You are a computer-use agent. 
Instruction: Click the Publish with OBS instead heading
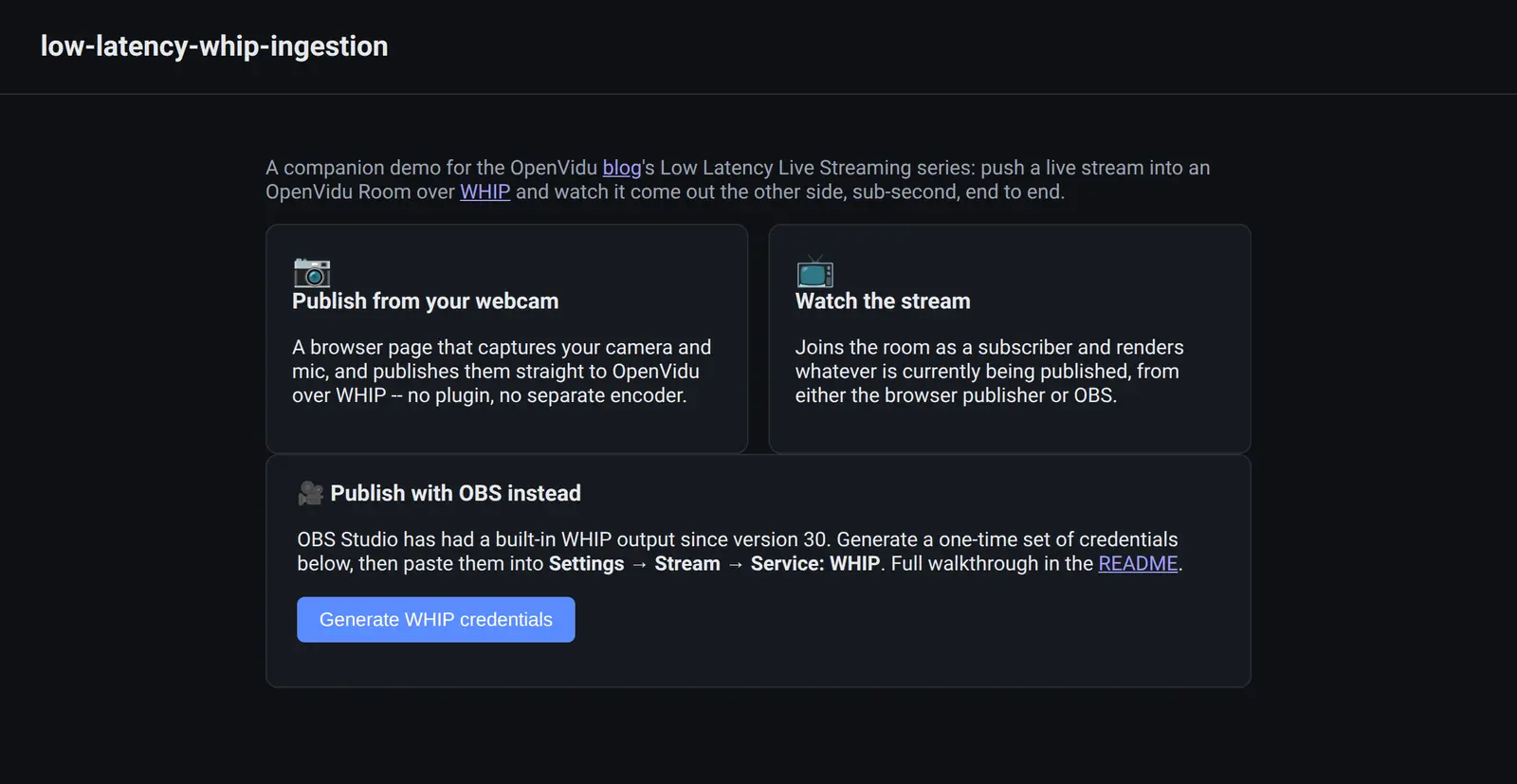pos(456,493)
